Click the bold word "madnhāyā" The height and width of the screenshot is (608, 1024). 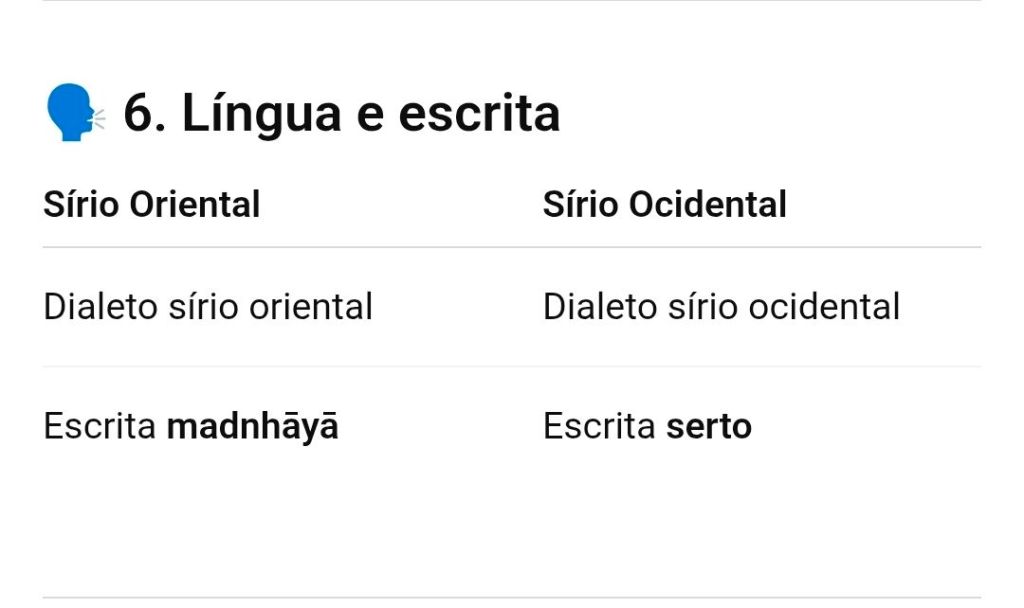(252, 427)
